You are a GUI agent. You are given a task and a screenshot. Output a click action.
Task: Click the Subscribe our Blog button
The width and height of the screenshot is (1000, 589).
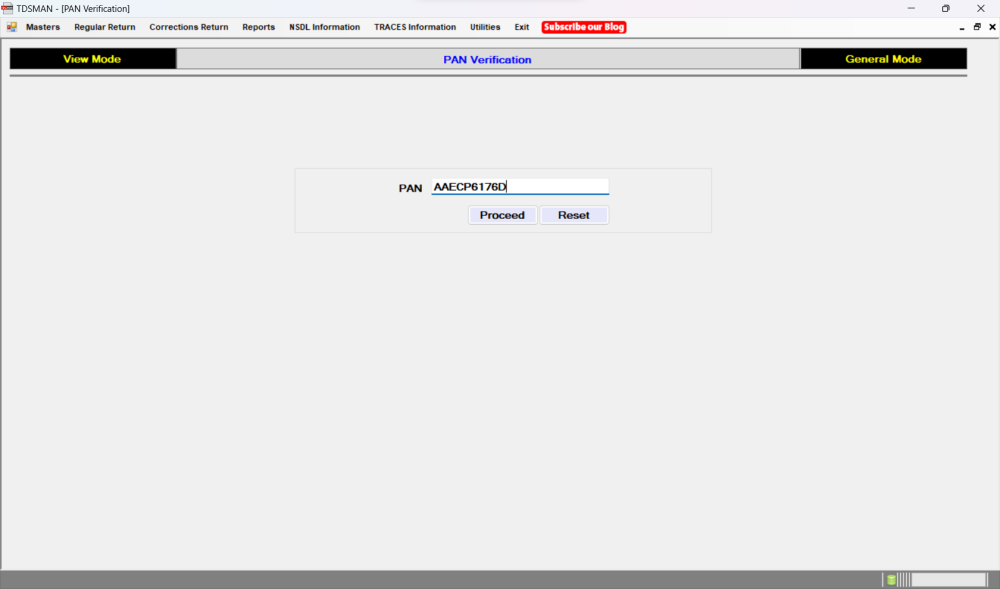pyautogui.click(x=584, y=27)
